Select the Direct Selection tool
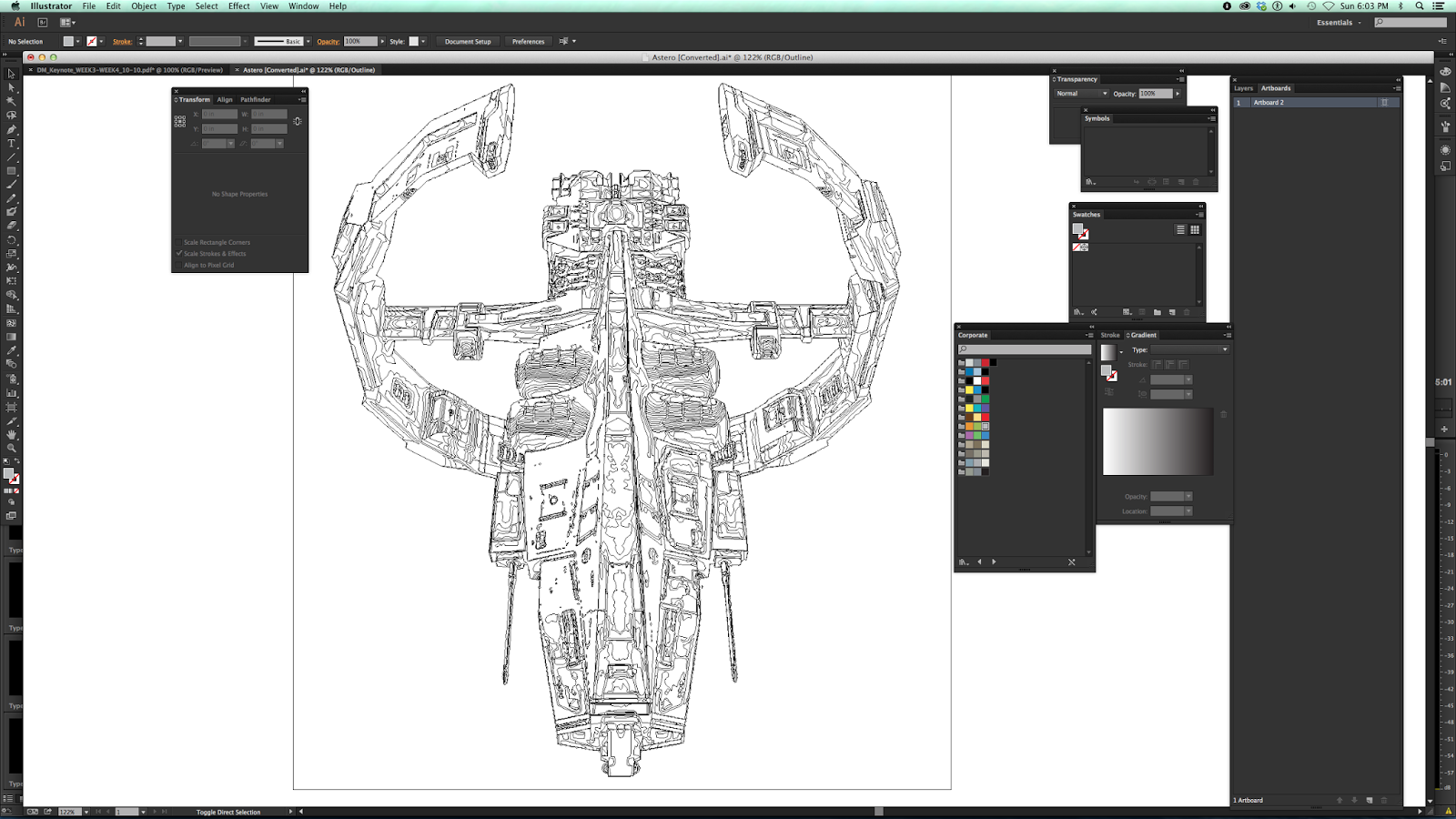 pyautogui.click(x=12, y=87)
